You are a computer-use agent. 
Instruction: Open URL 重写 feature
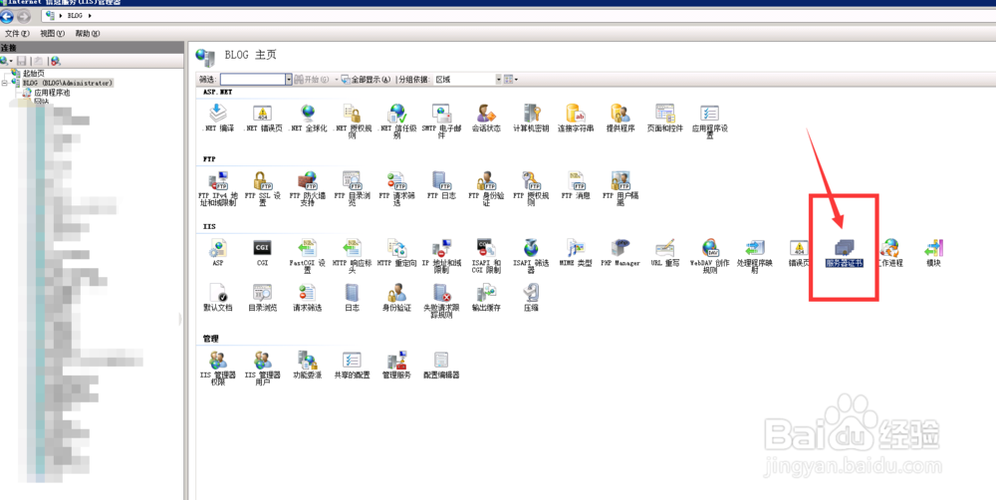pyautogui.click(x=665, y=253)
